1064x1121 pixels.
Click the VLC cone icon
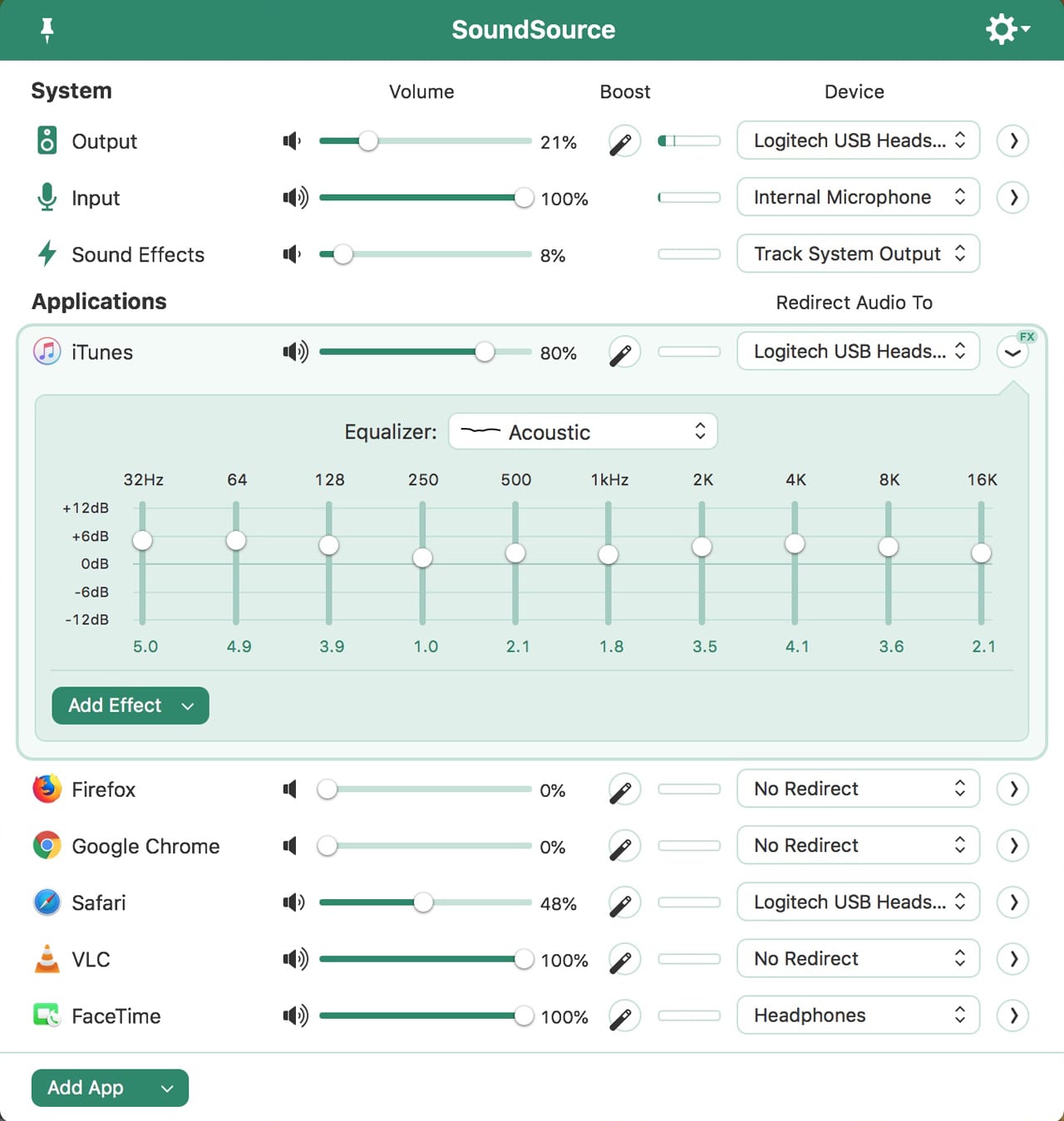(47, 959)
